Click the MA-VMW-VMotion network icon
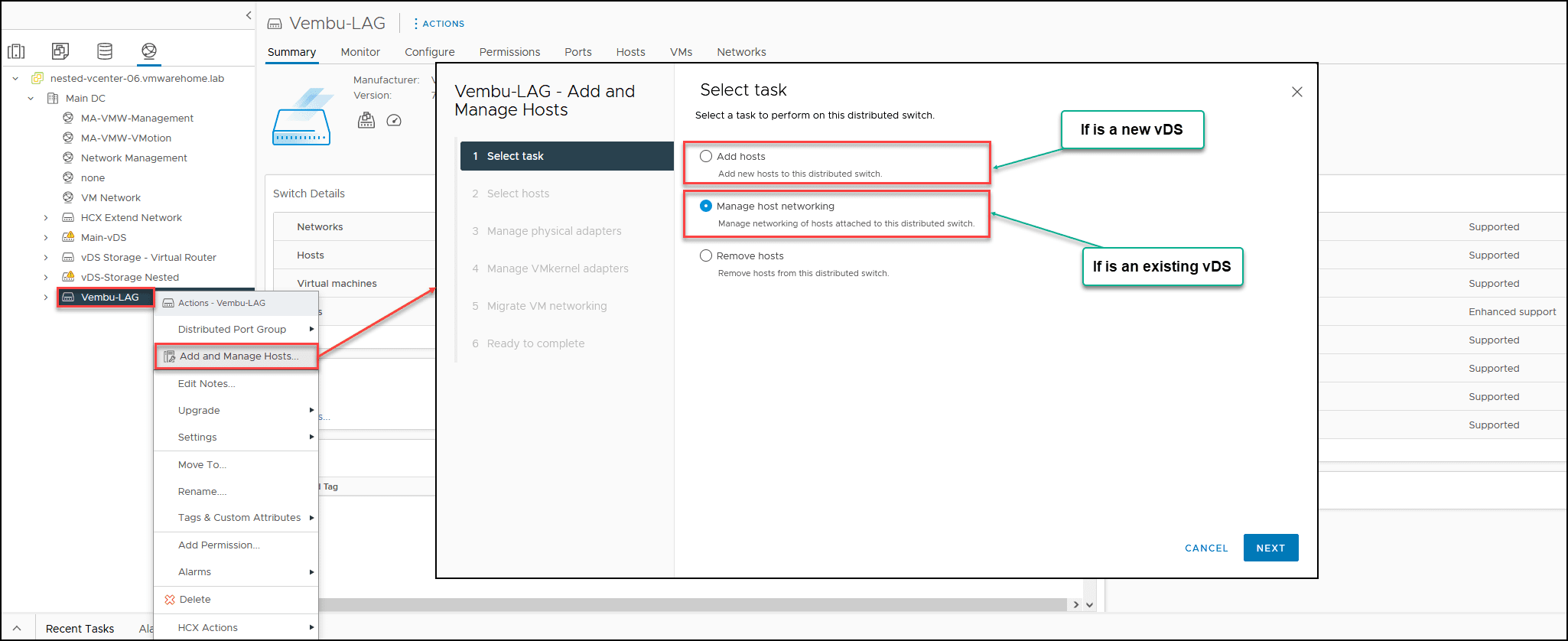1568x641 pixels. 68,138
